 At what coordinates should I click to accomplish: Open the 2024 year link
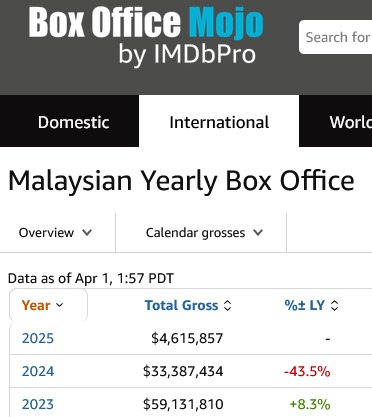pos(38,371)
